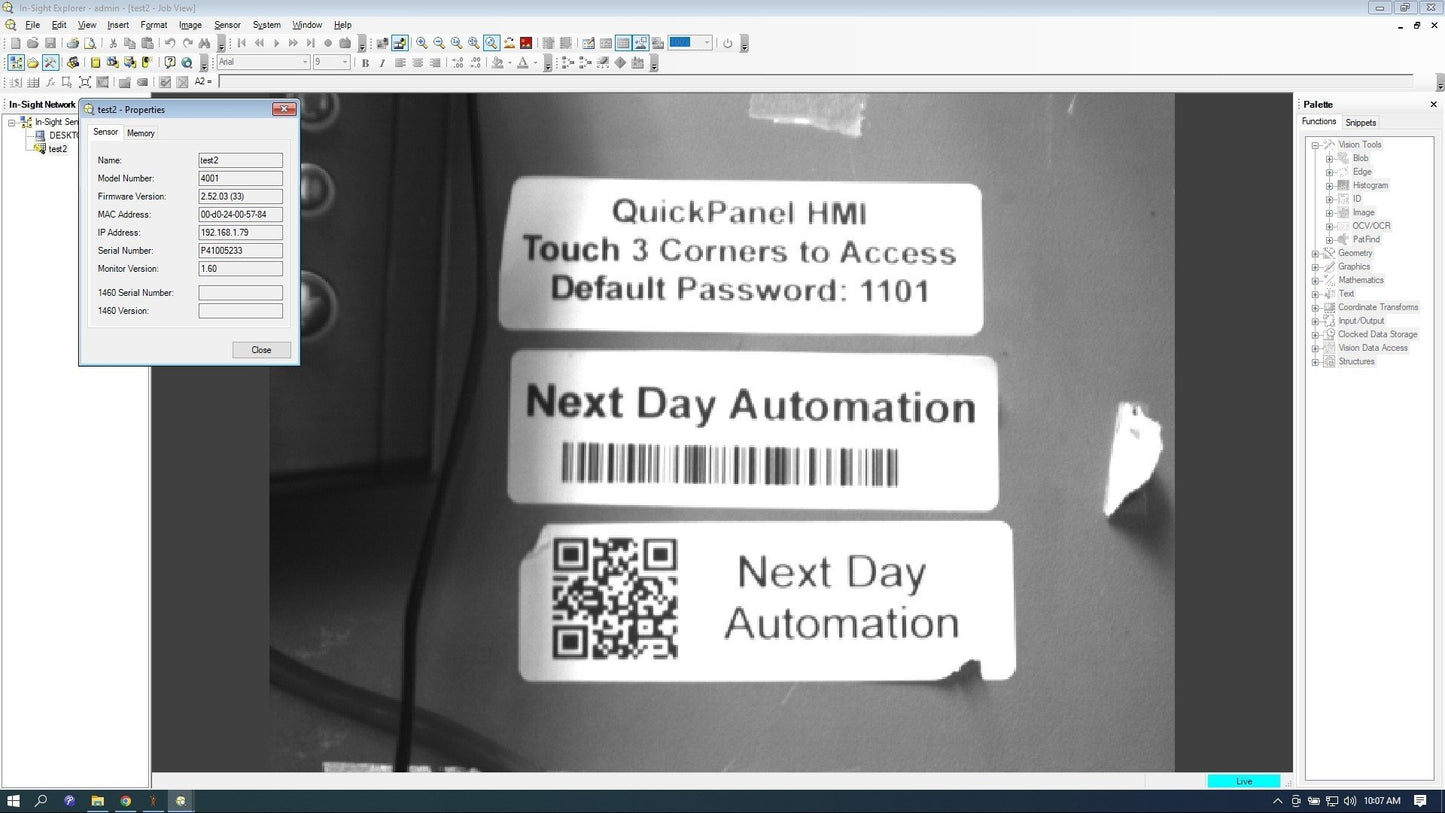Click the Print preview icon
This screenshot has height=813, width=1445.
pyautogui.click(x=90, y=43)
